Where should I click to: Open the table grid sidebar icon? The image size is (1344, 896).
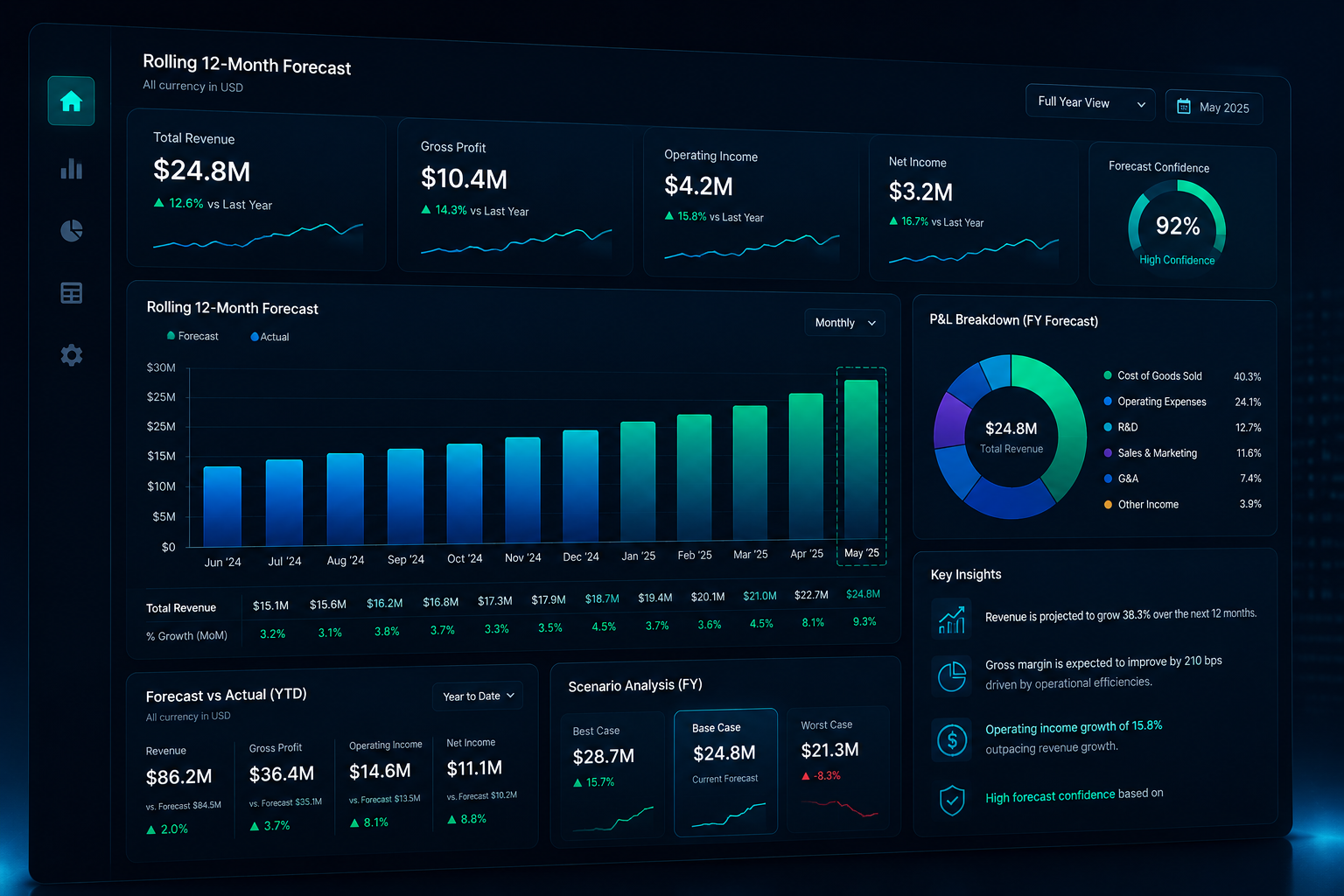point(71,293)
